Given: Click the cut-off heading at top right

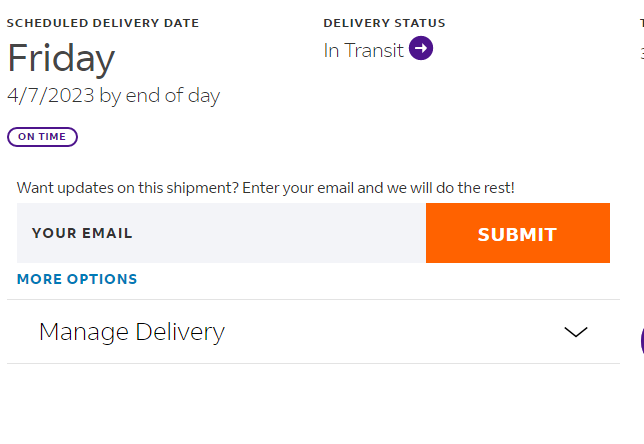Looking at the screenshot, I should tap(642, 23).
